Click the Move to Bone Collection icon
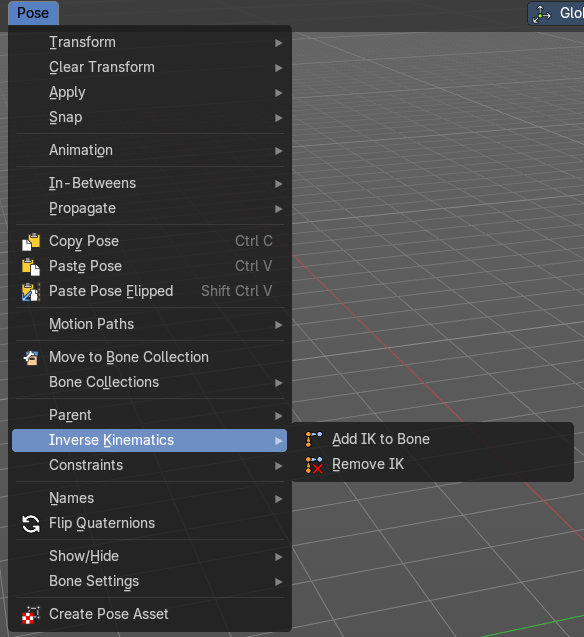 coord(31,358)
